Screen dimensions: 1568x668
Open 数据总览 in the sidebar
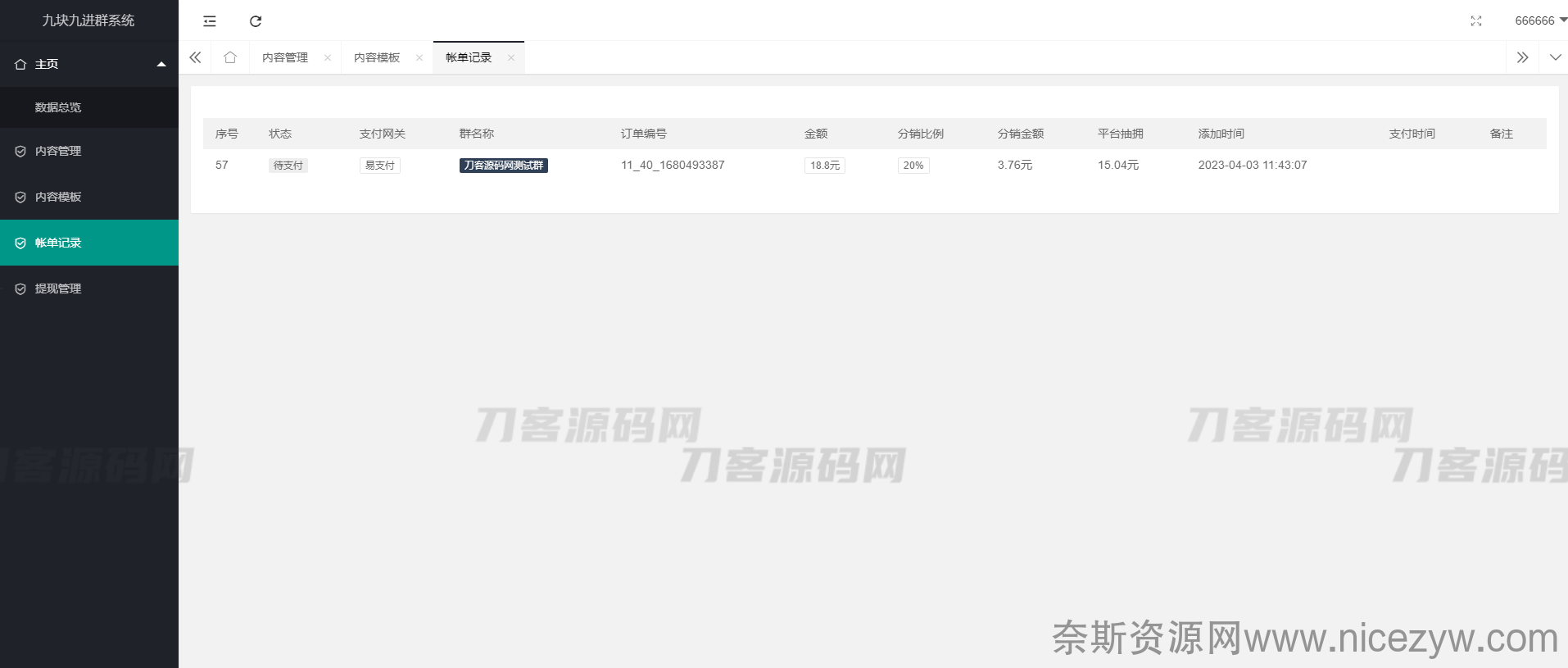point(58,107)
